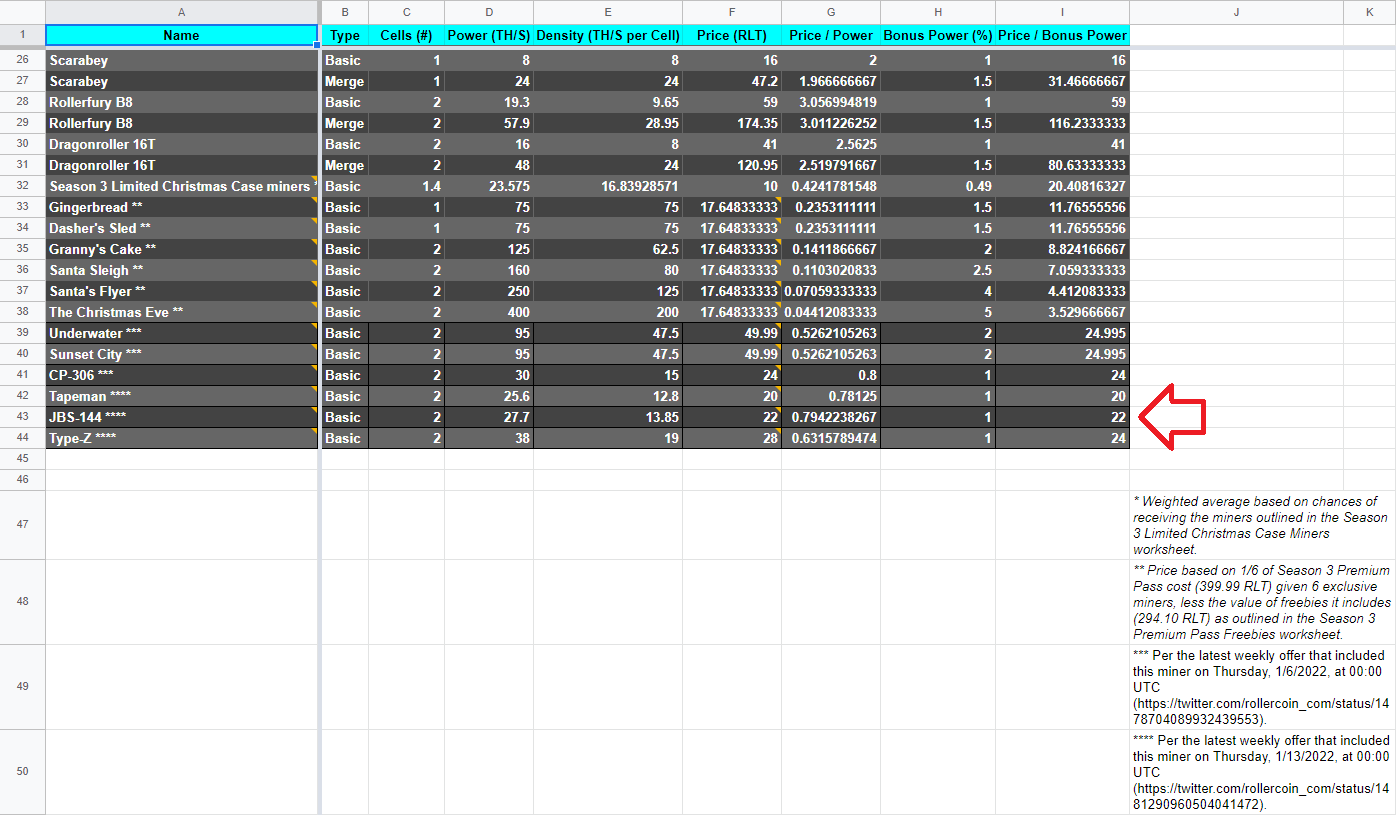Click the 2.519791667 price/power cell
This screenshot has width=1396, height=815.
coord(831,165)
